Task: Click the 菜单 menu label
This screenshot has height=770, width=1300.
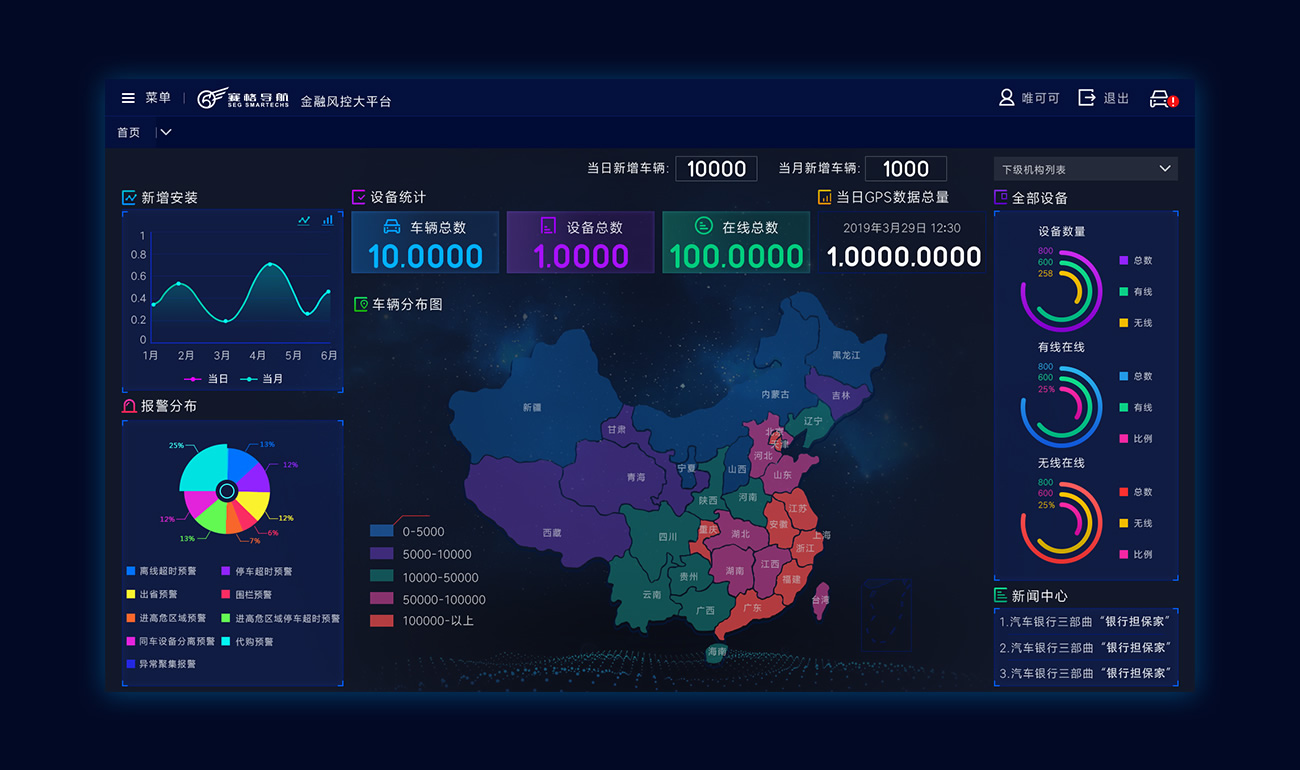Action: tap(158, 98)
